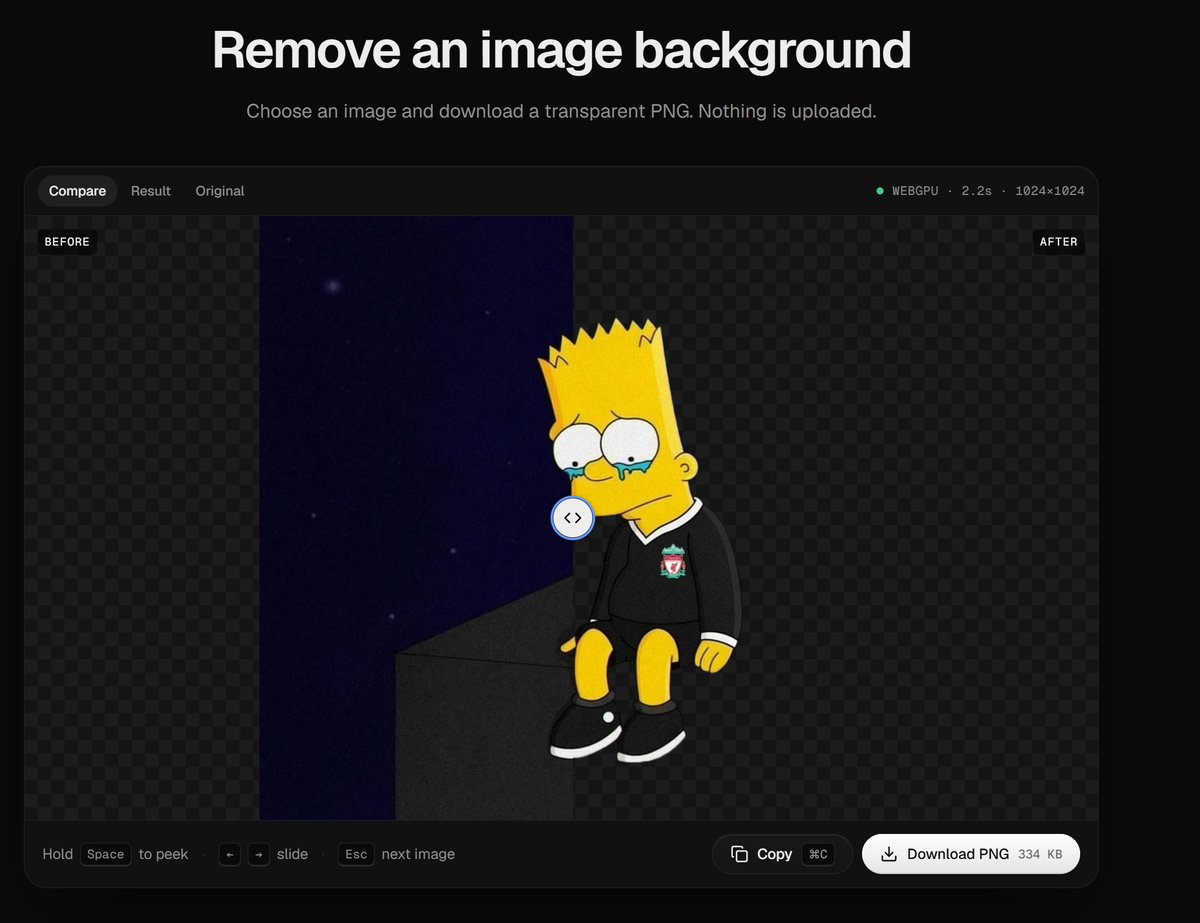Click the 'Remove an image background' heading
This screenshot has width=1200, height=923.
(x=561, y=50)
